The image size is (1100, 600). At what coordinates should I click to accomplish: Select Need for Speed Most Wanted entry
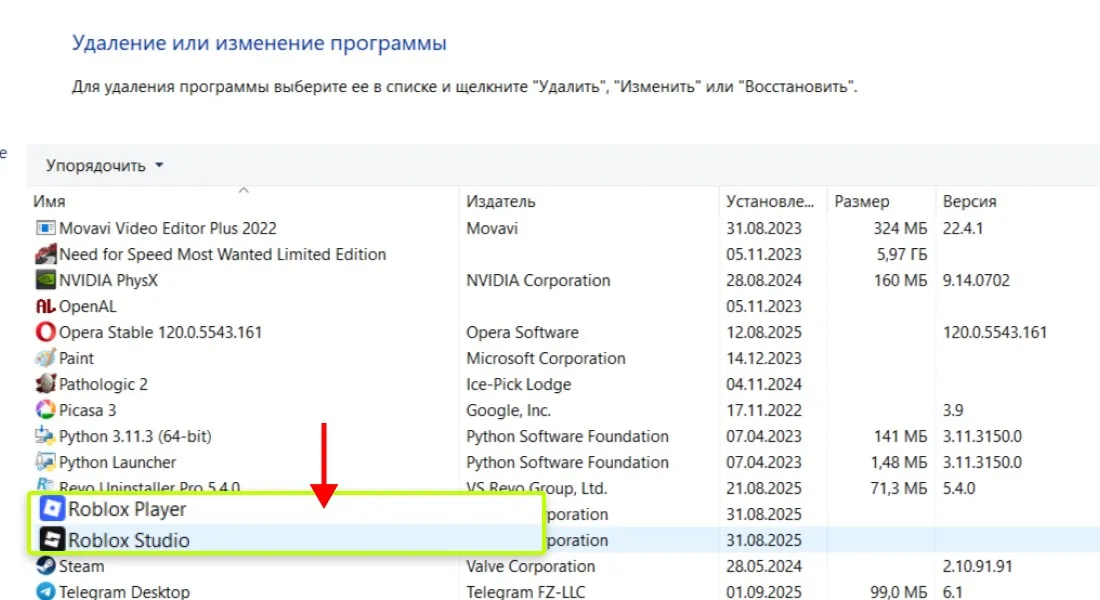222,254
